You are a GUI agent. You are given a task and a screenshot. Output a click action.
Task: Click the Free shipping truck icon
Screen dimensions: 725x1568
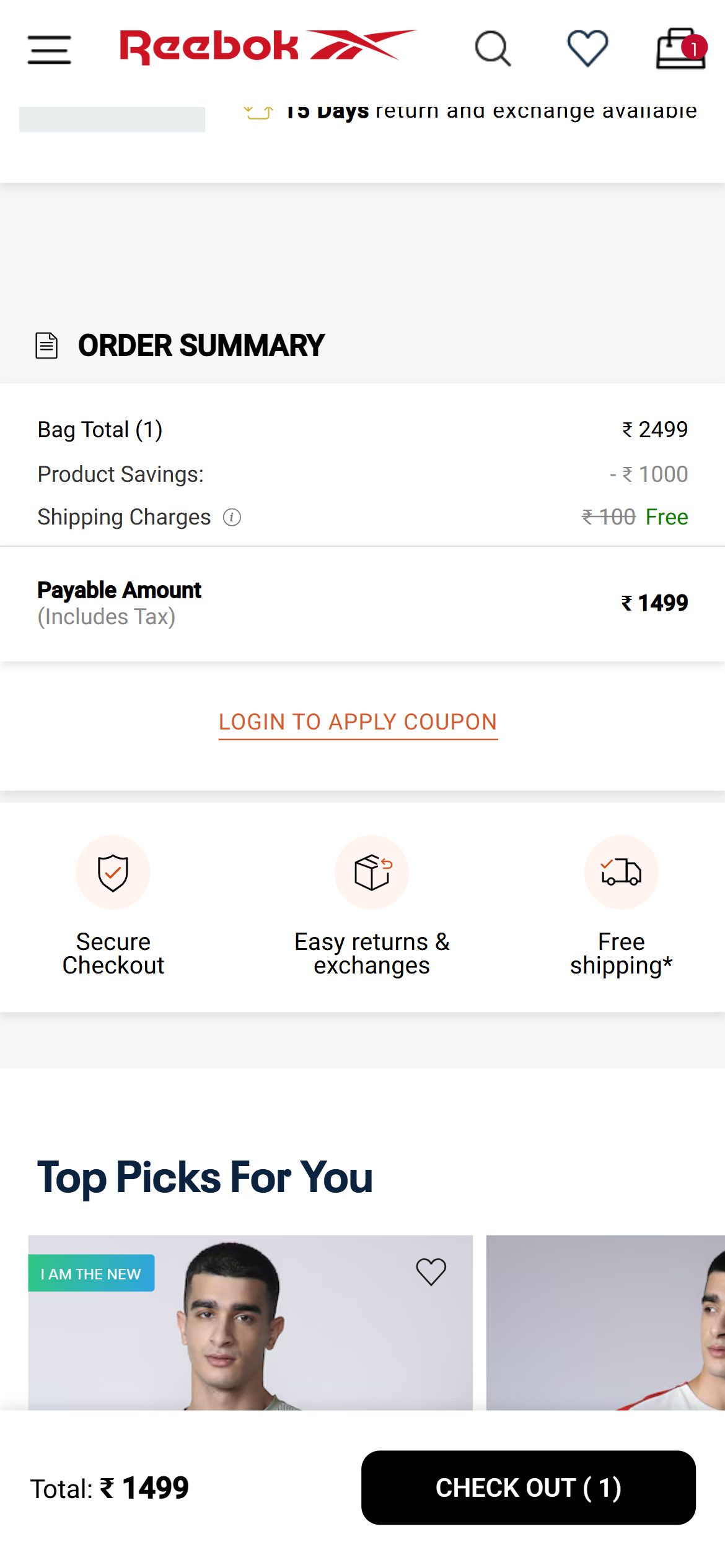click(x=622, y=873)
